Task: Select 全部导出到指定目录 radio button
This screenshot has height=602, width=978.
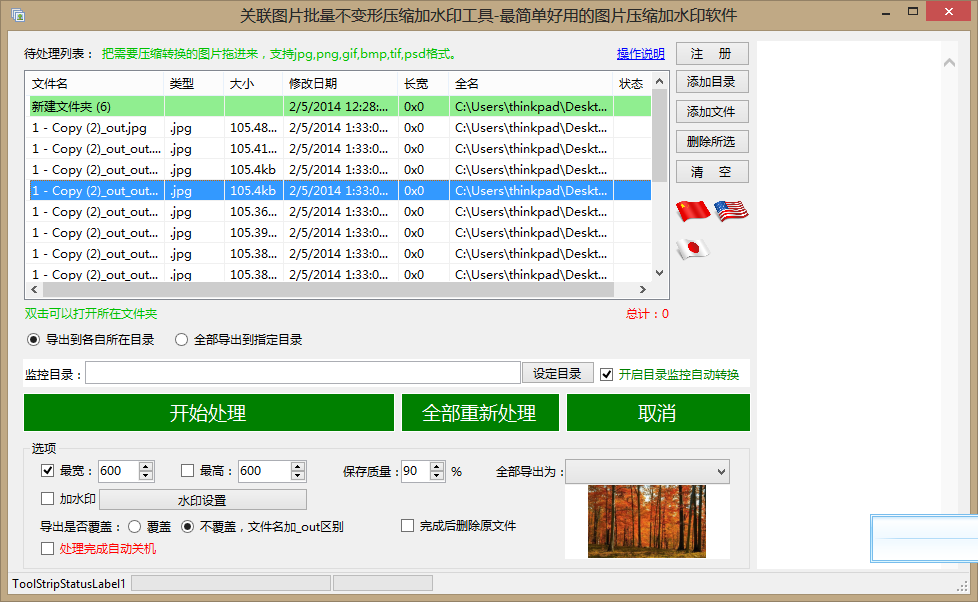Action: point(181,339)
